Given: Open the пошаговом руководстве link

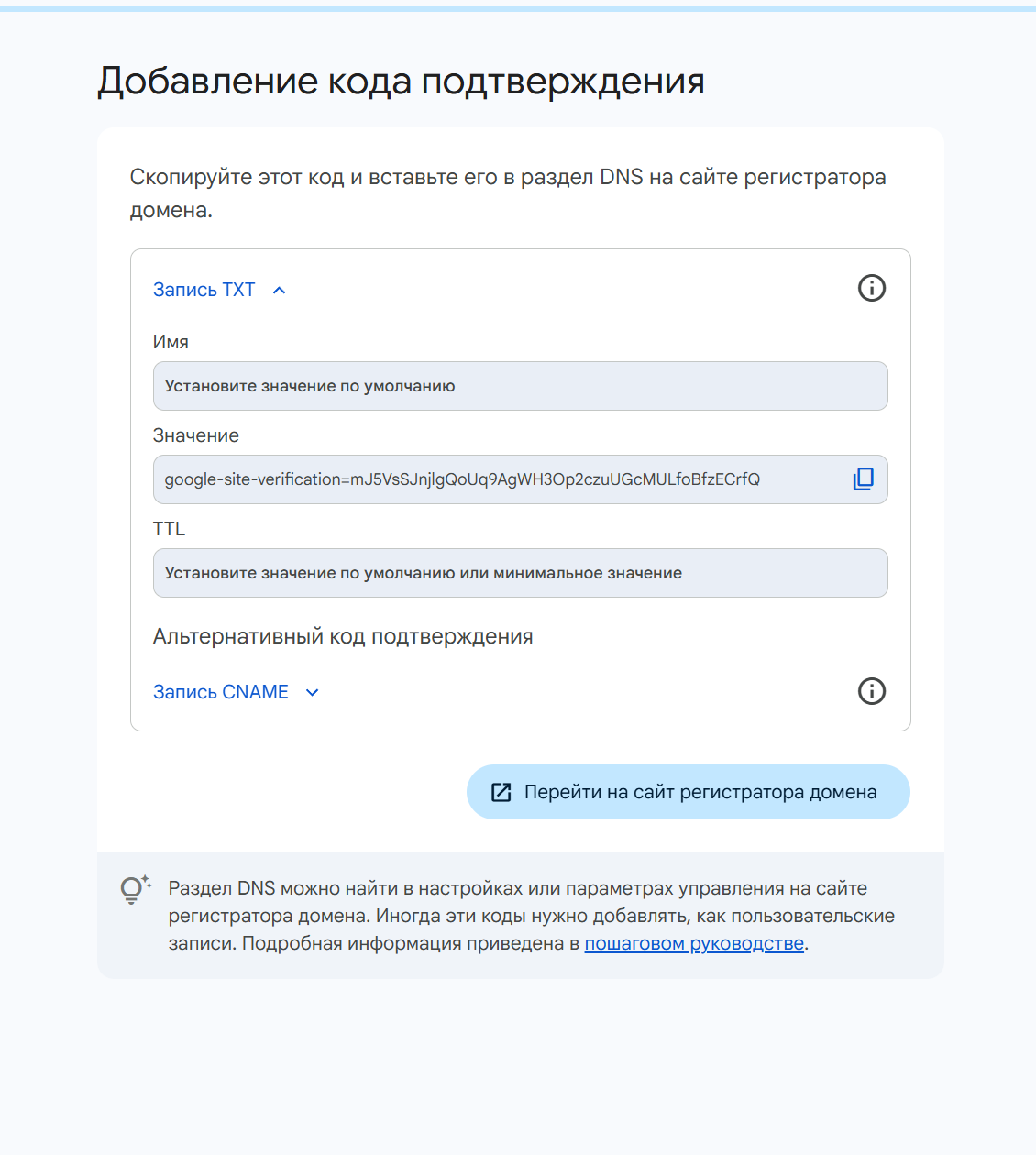Looking at the screenshot, I should (x=694, y=943).
